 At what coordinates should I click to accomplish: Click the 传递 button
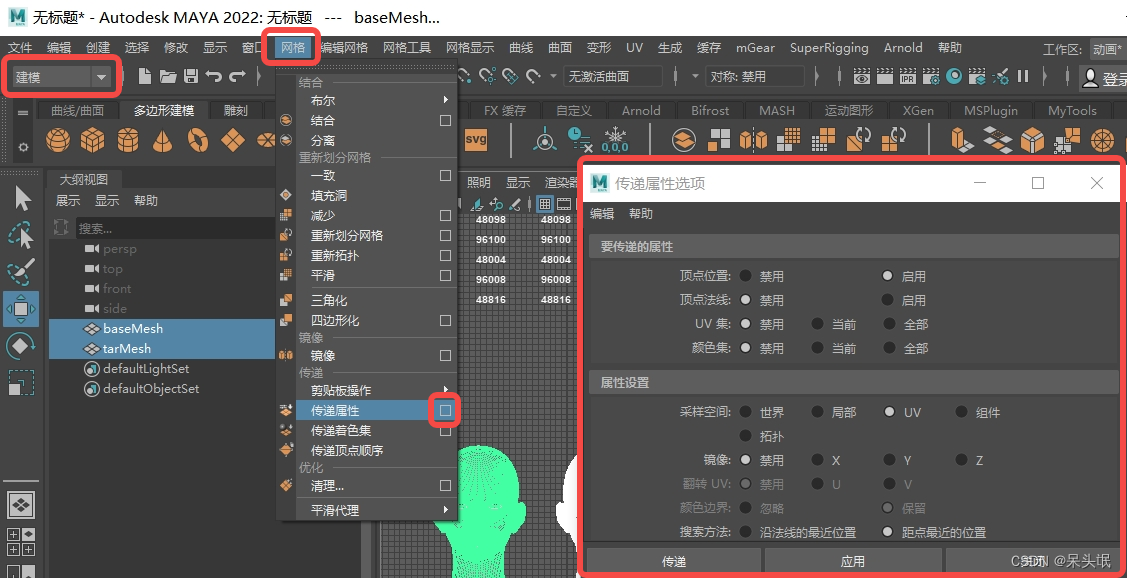pos(673,561)
